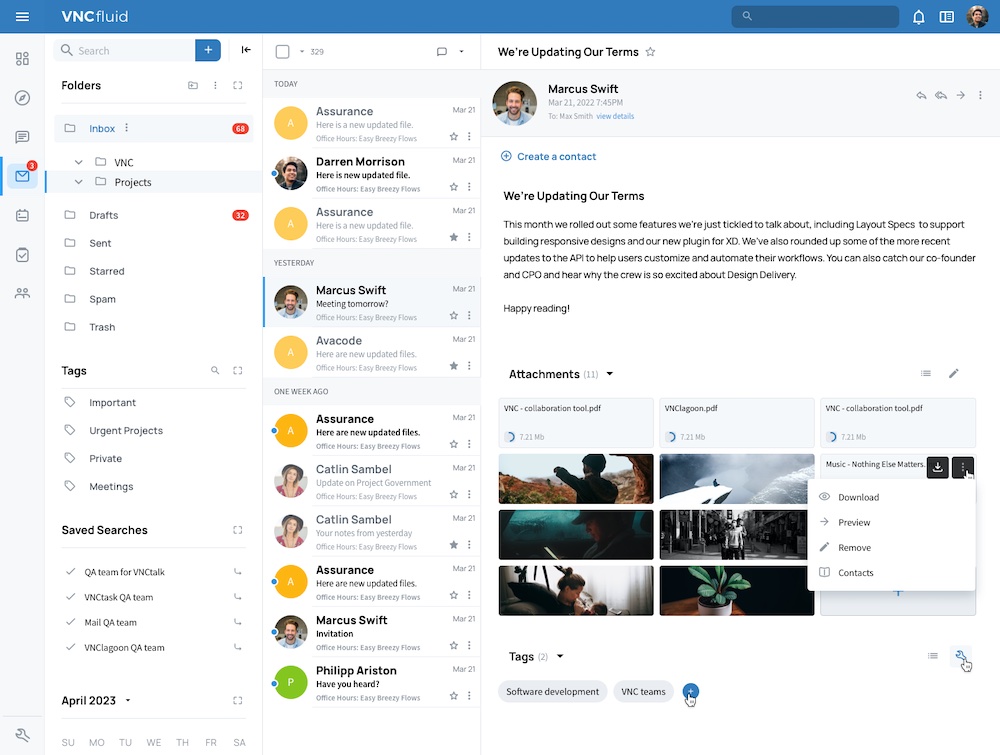Choose Remove from attachment context menu

tap(854, 547)
